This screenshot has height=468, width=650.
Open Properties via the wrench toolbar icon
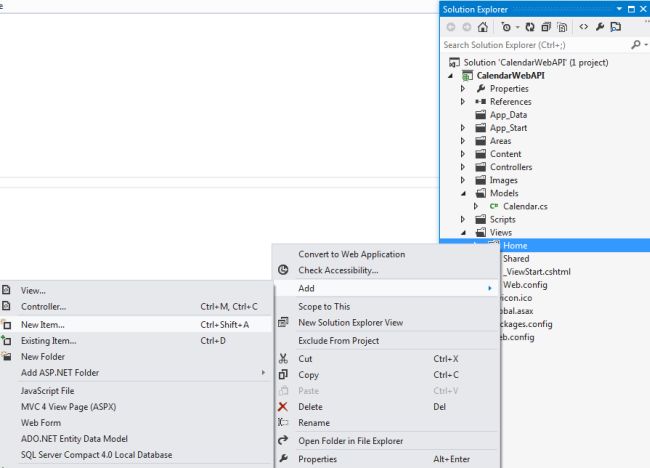600,27
